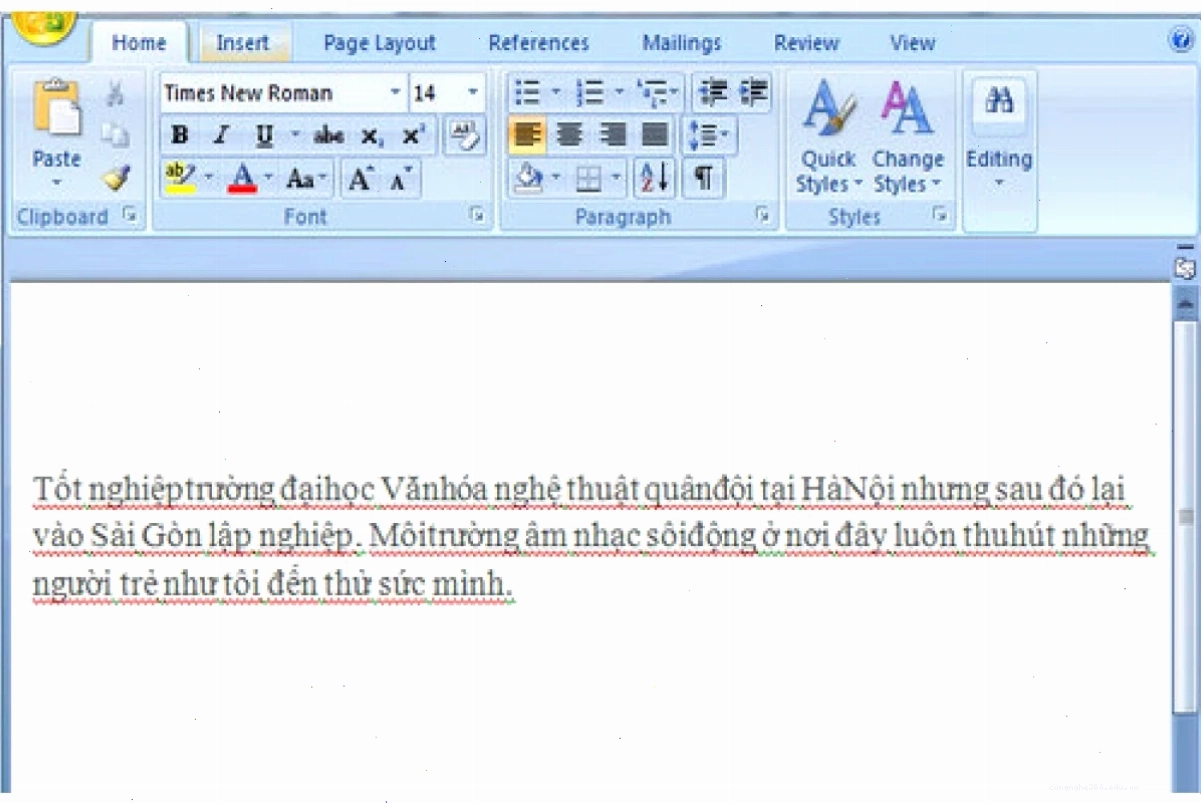Toggle Underline formatting

pyautogui.click(x=265, y=136)
